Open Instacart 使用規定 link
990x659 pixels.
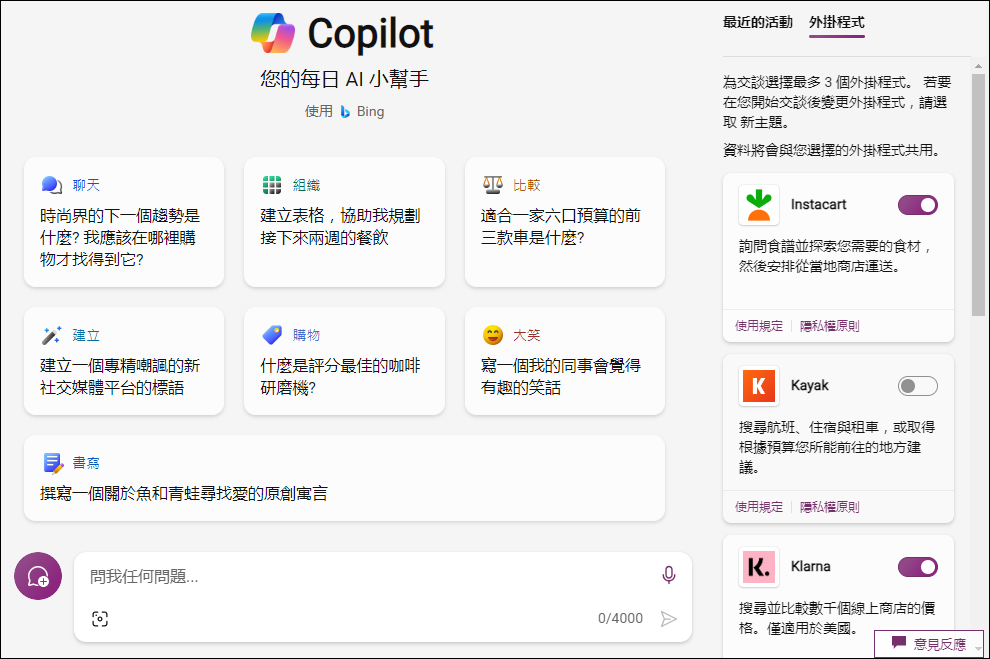tap(759, 326)
